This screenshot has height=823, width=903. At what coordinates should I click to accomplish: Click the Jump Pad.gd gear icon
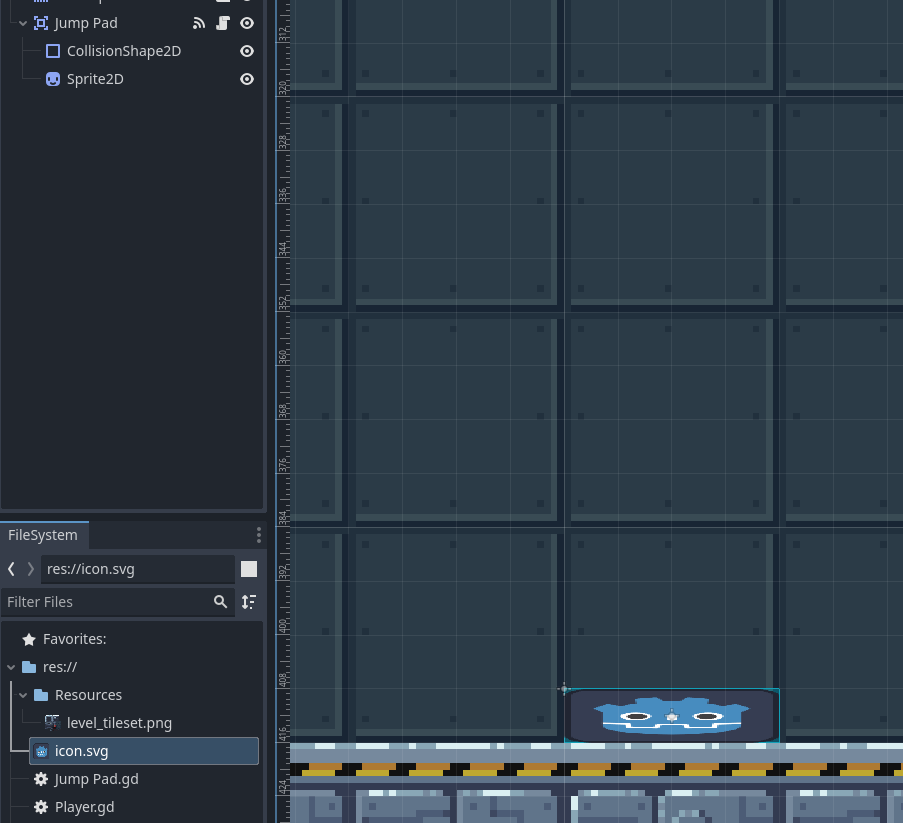pyautogui.click(x=41, y=779)
